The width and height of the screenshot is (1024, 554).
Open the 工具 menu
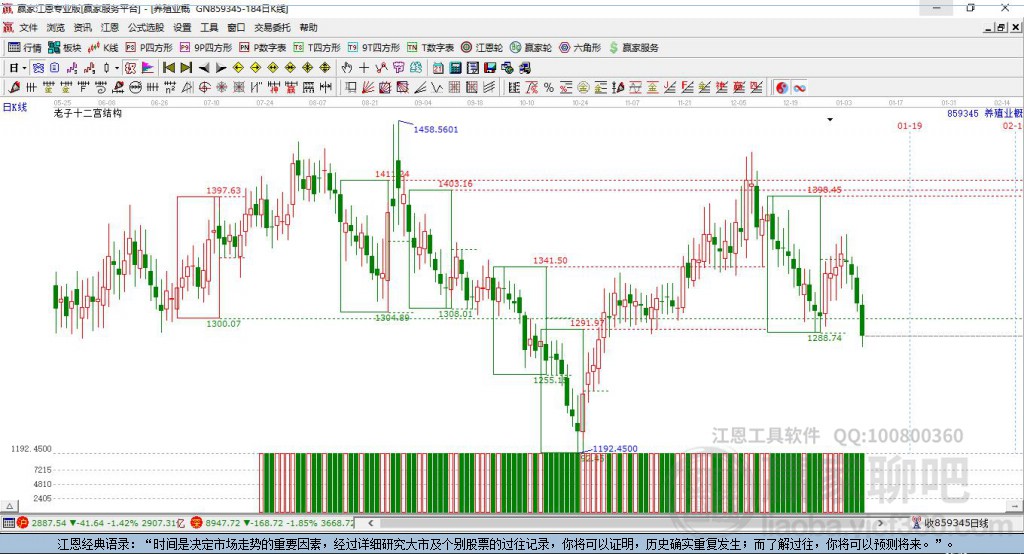tap(209, 27)
